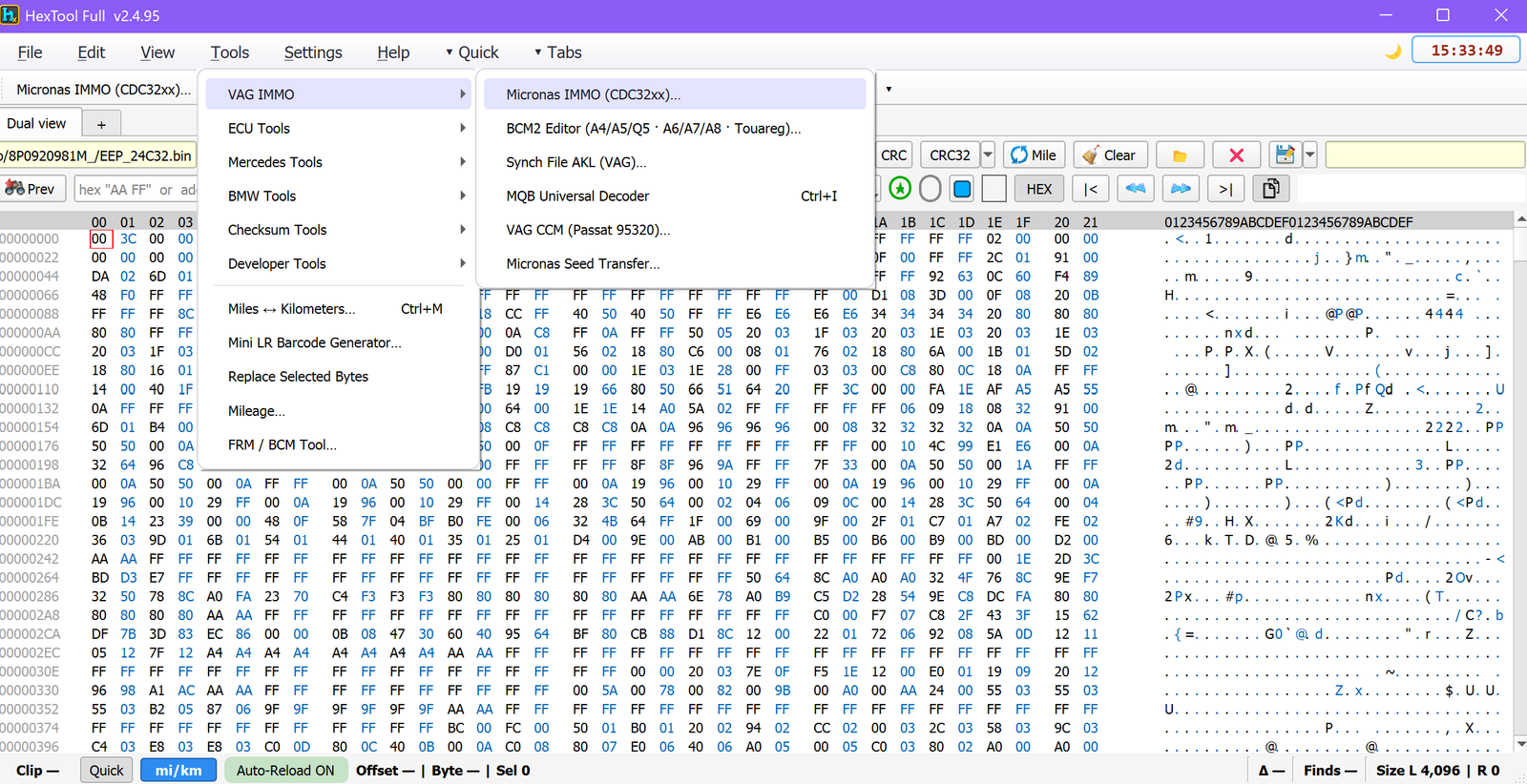
Task: Choose Synch File AKL (VAG)
Action: pos(675,162)
